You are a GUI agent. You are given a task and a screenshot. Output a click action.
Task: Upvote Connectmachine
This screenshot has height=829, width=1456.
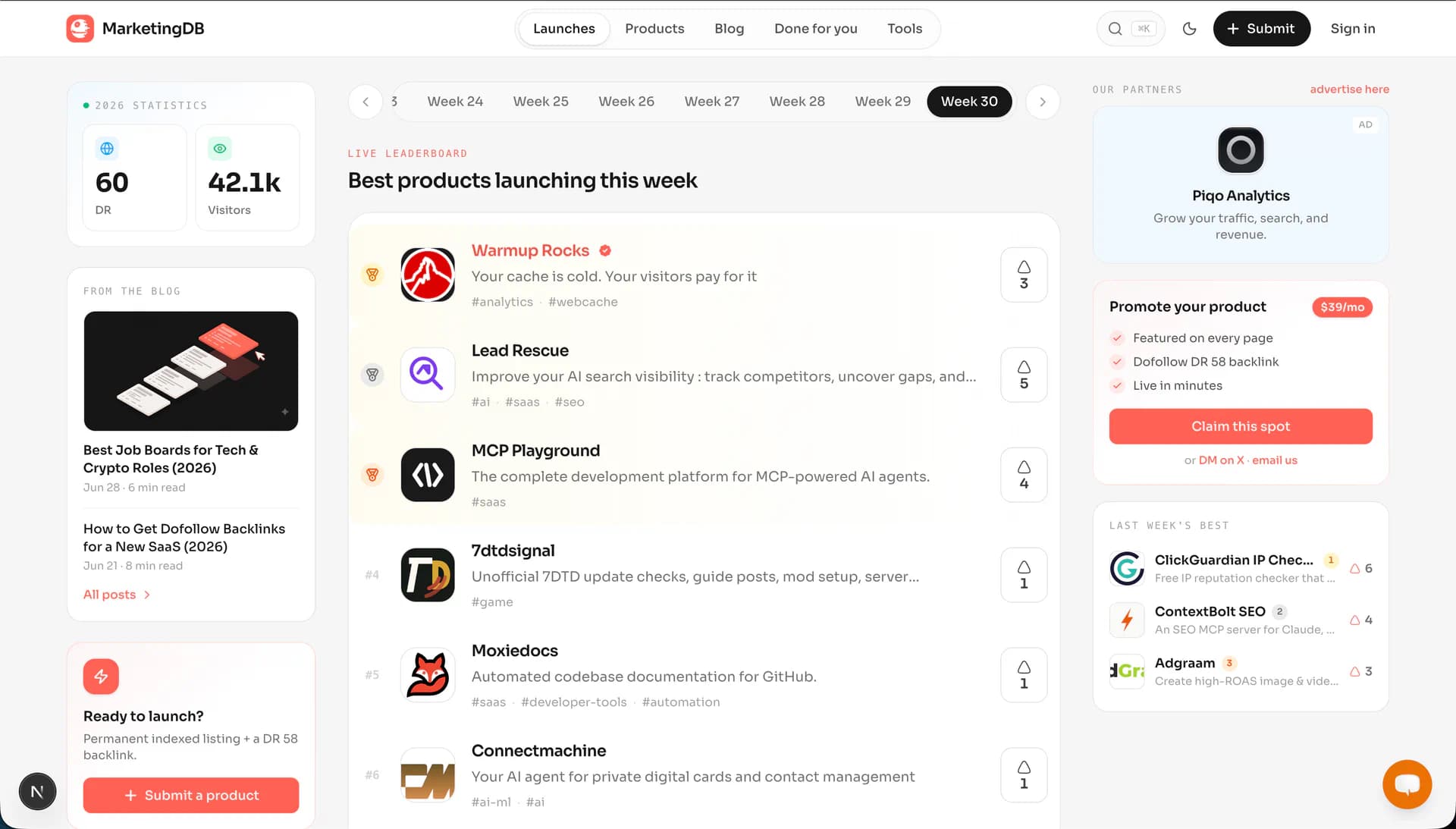click(1024, 775)
